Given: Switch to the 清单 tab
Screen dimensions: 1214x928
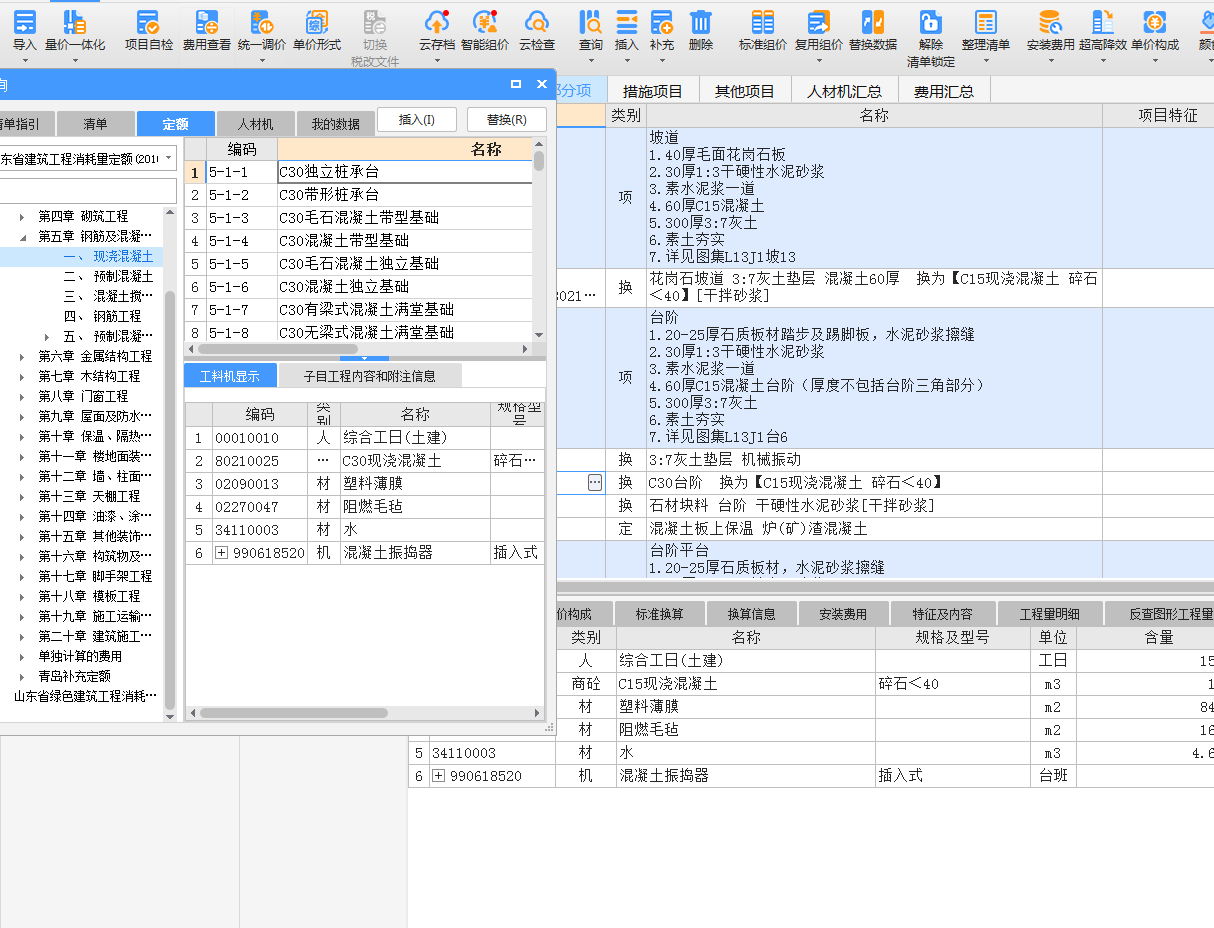Looking at the screenshot, I should tap(95, 124).
